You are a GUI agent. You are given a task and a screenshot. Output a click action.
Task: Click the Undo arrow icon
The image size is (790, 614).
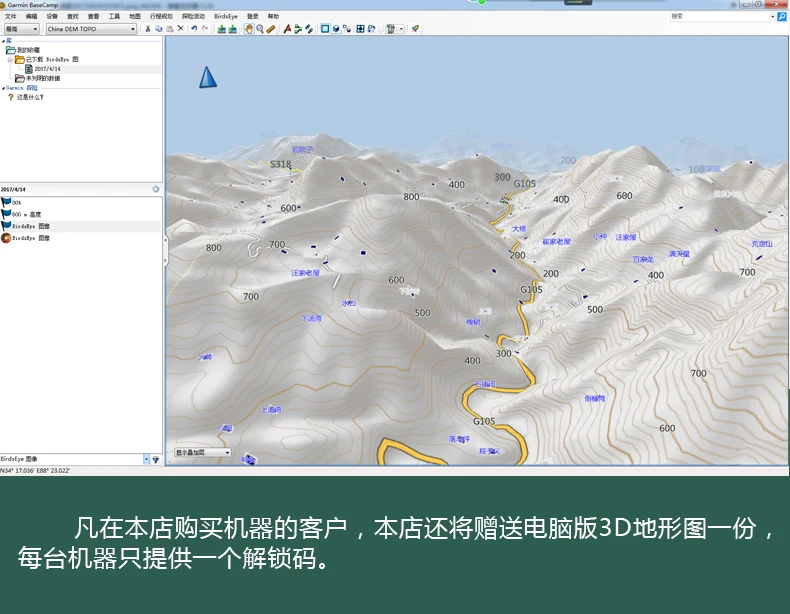(194, 29)
